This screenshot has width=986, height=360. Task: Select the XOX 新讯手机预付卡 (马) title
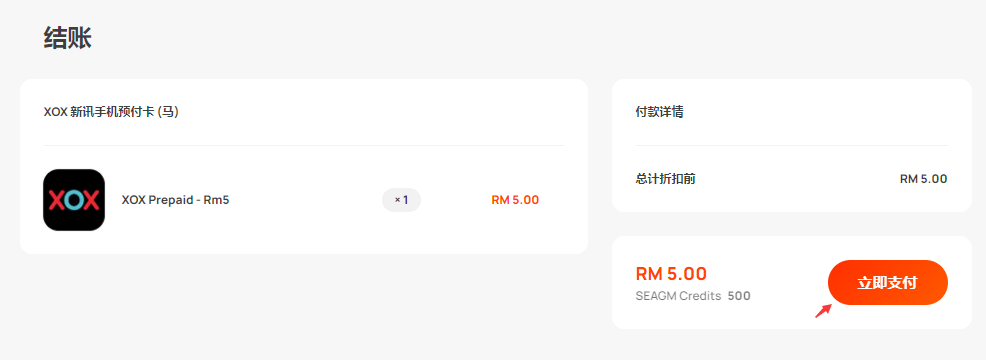111,112
